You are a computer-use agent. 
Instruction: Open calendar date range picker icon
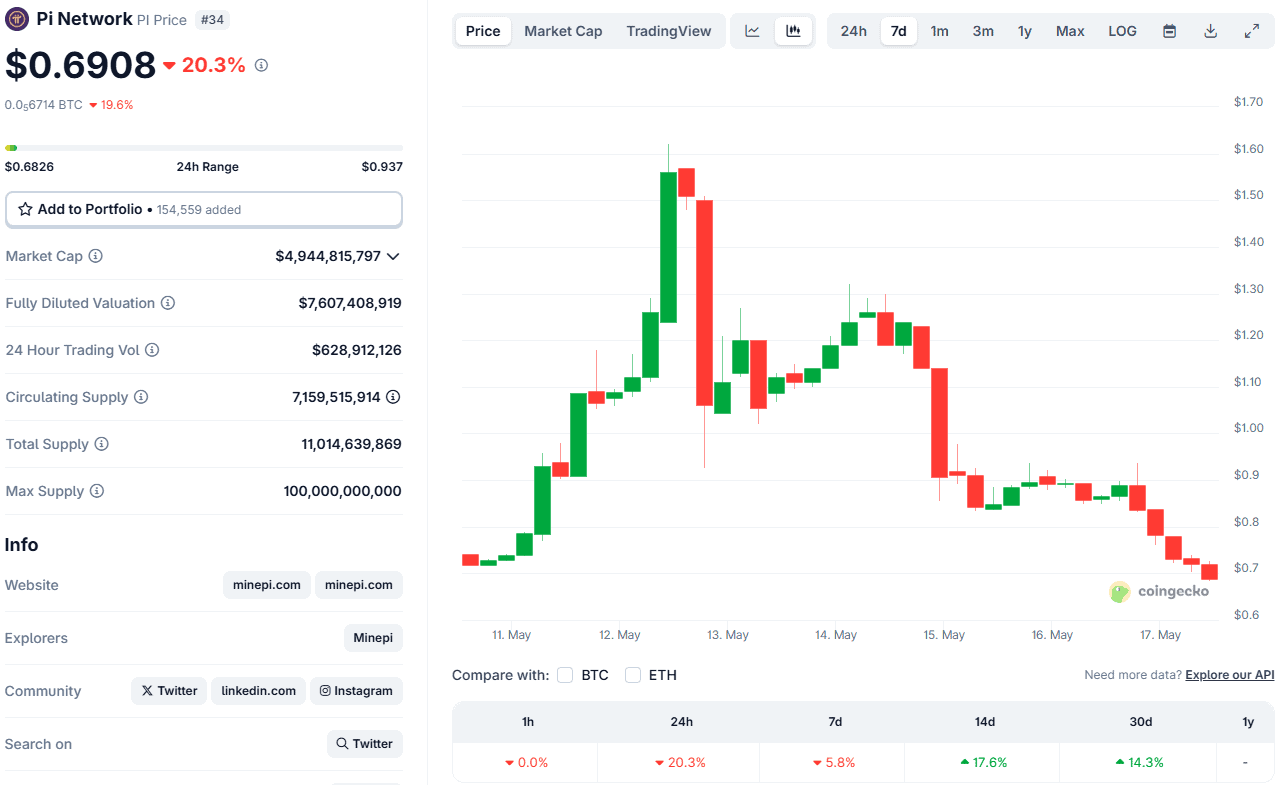click(1169, 31)
